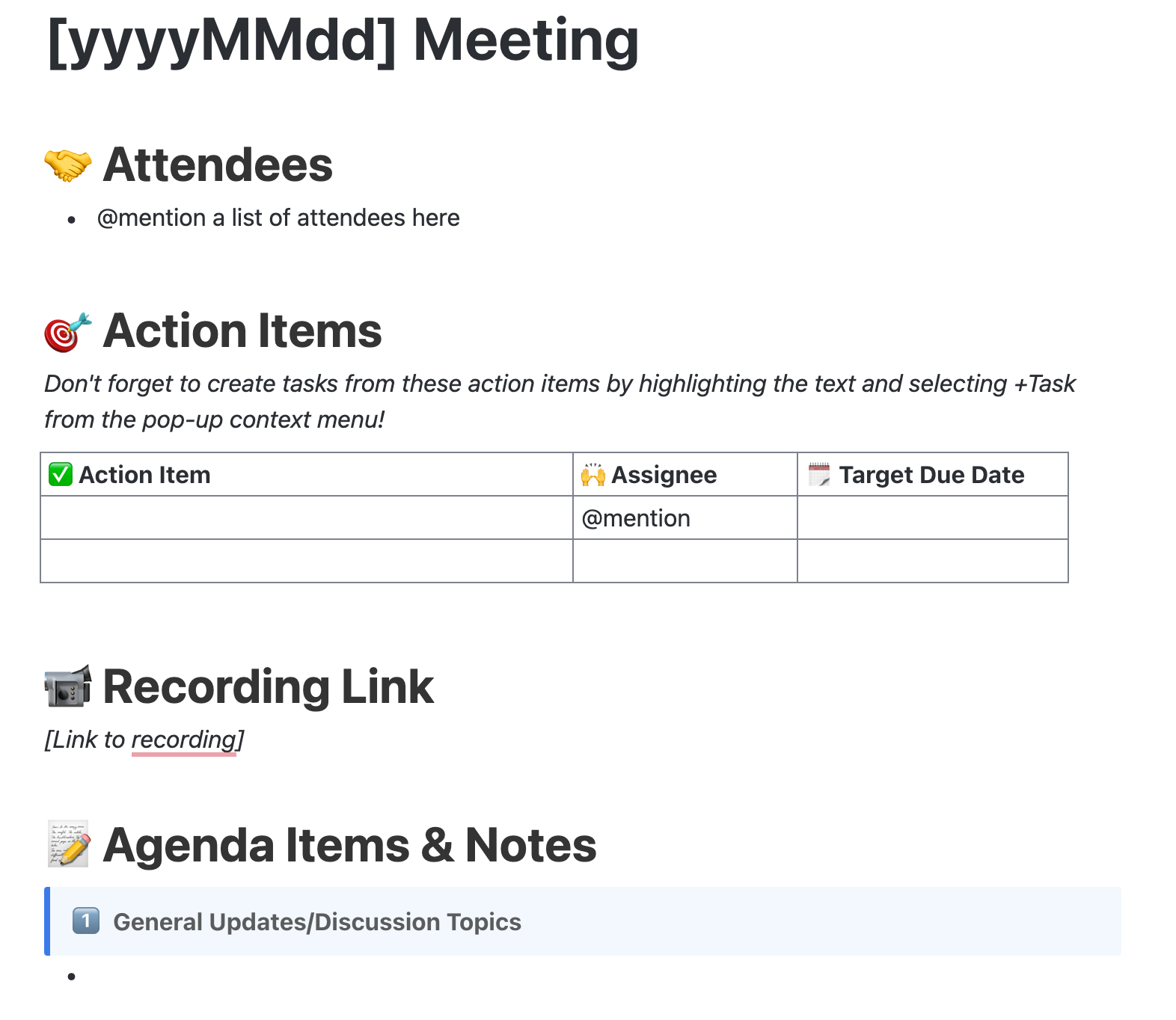Image resolution: width=1176 pixels, height=1020 pixels.
Task: Click the memo pencil emoji beside Agenda Items
Action: pyautogui.click(x=68, y=844)
